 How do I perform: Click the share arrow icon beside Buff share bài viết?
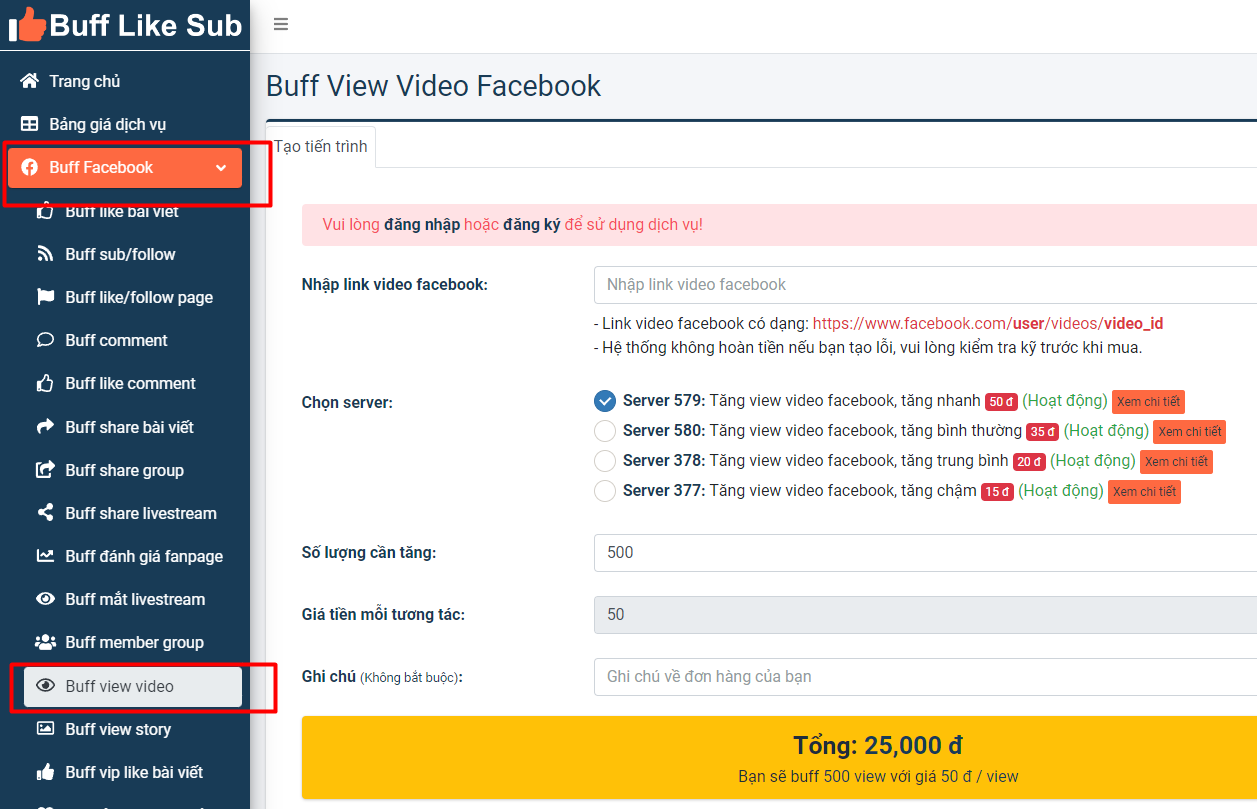click(x=45, y=427)
